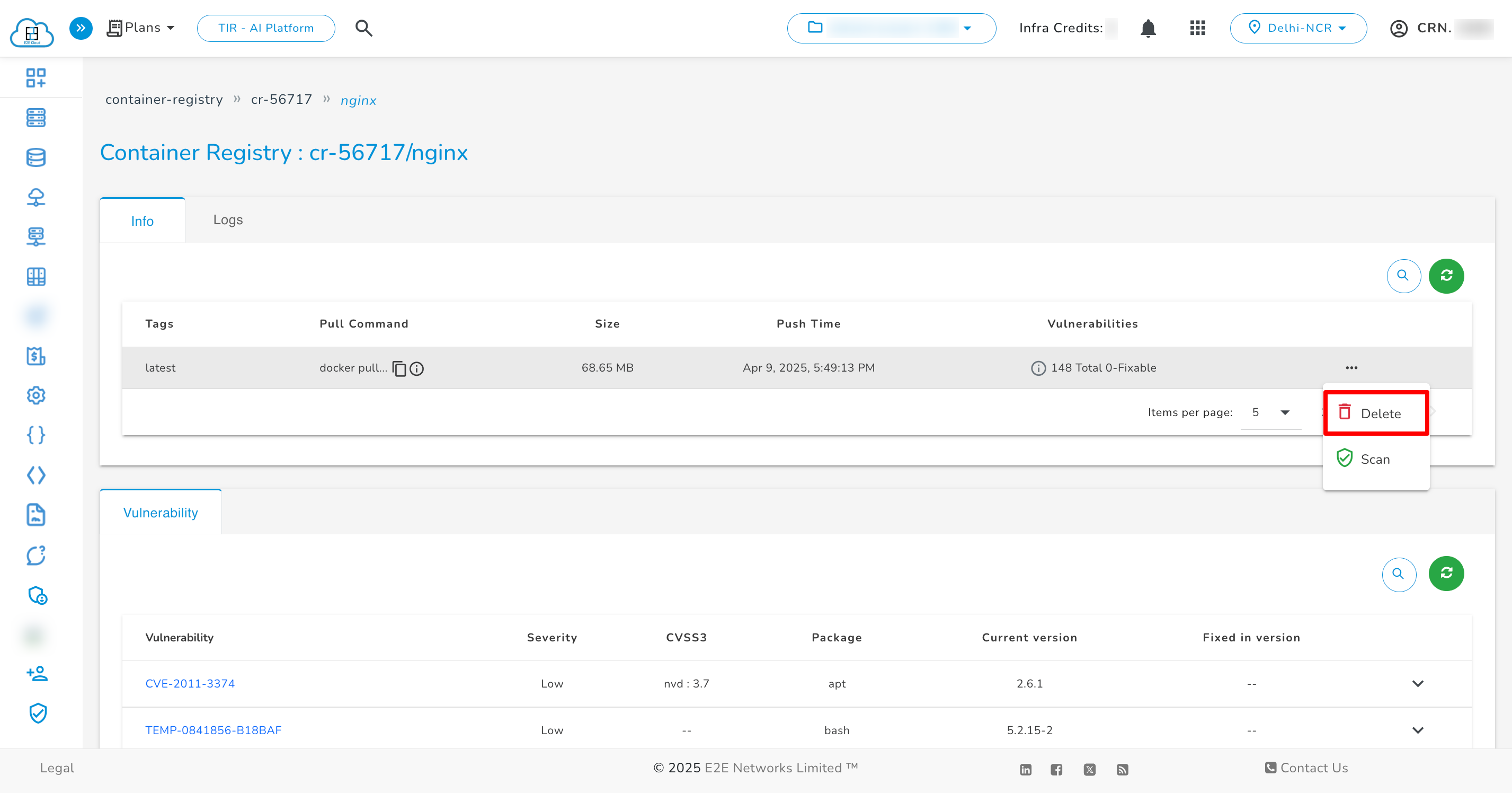Change items per page value

coord(1270,412)
